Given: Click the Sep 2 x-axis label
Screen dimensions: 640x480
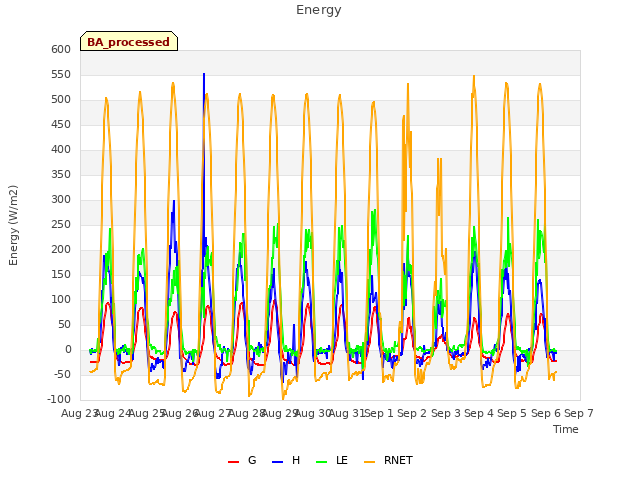Looking at the screenshot, I should [412, 413].
